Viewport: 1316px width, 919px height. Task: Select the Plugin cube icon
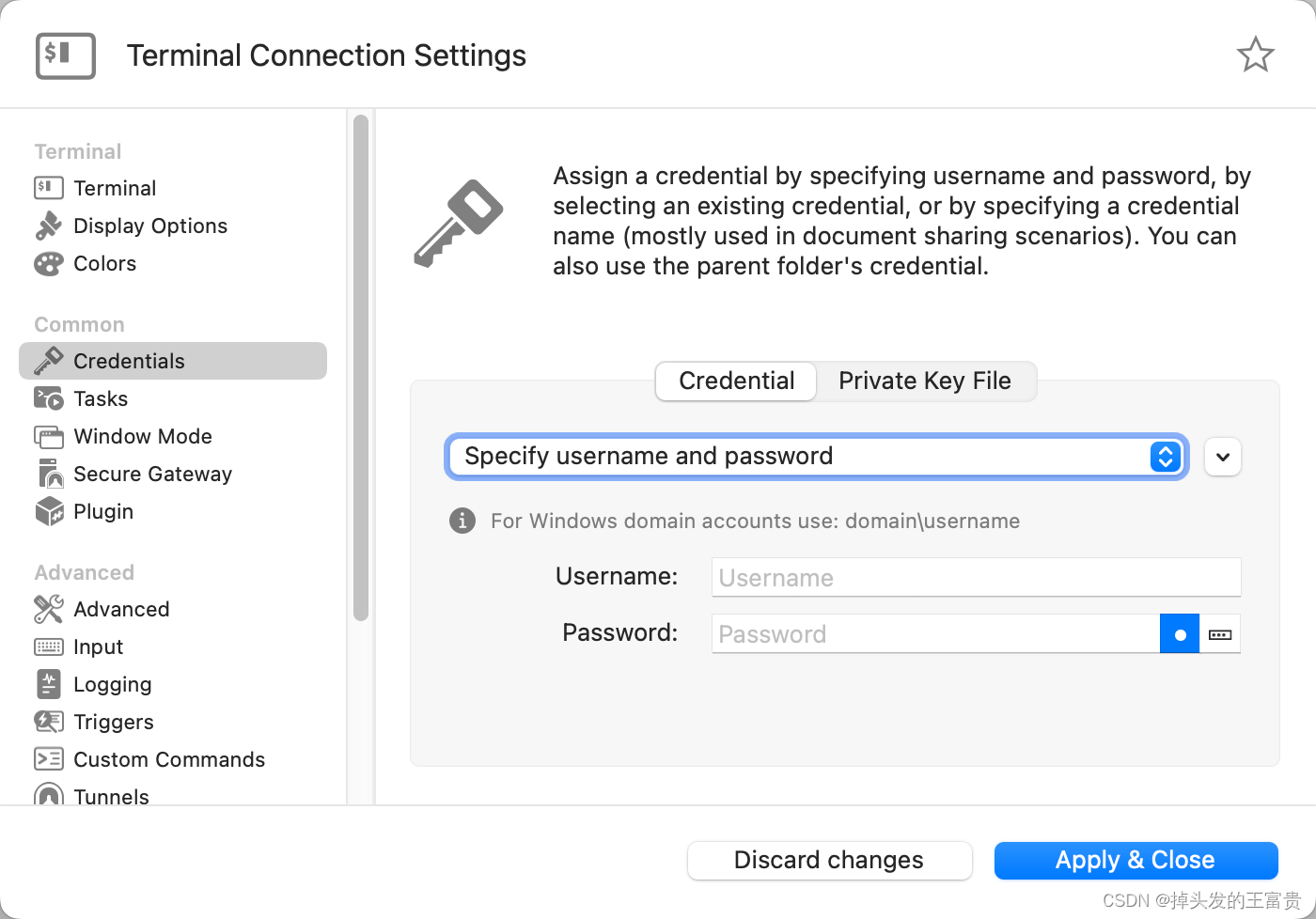pos(48,511)
